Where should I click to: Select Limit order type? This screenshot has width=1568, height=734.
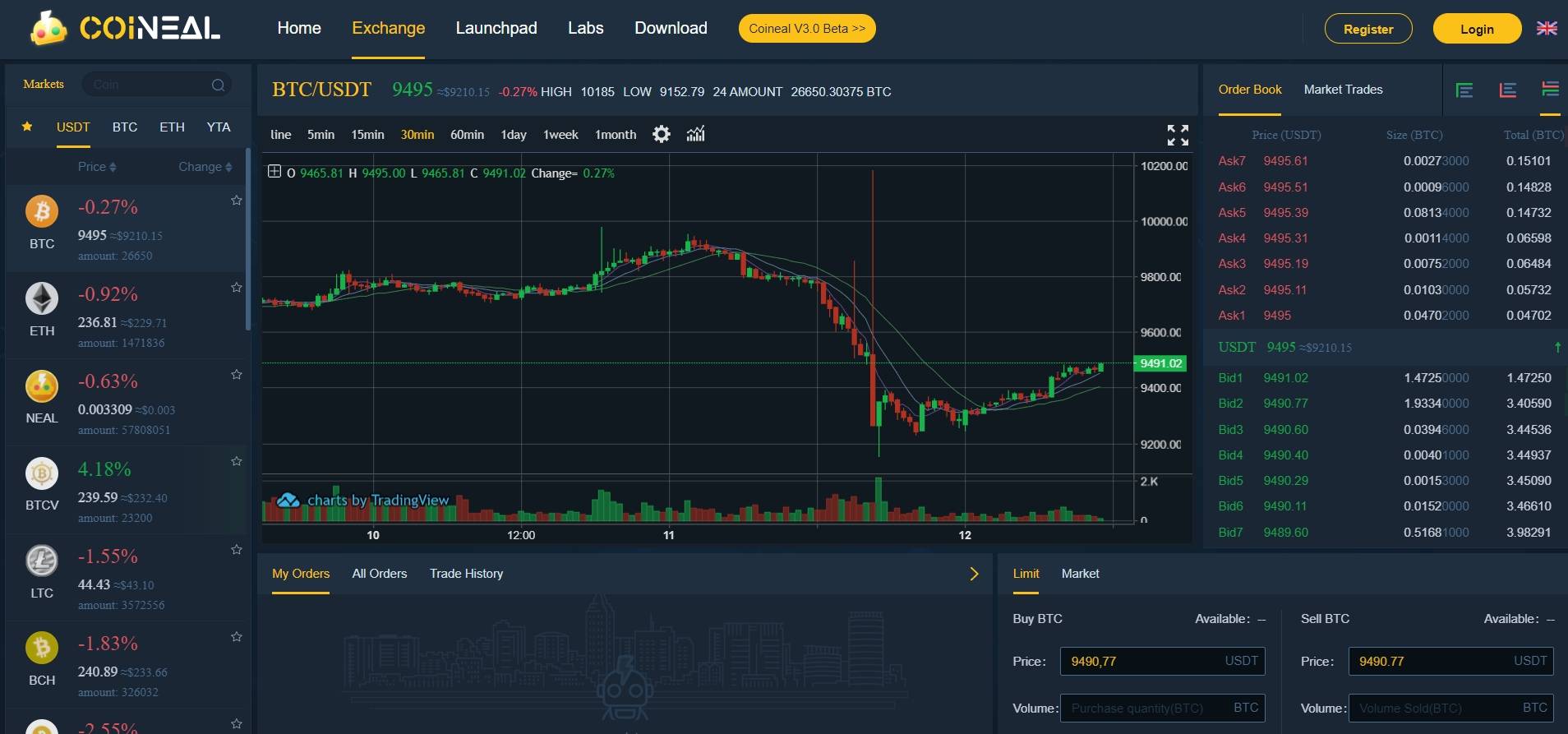pos(1026,574)
